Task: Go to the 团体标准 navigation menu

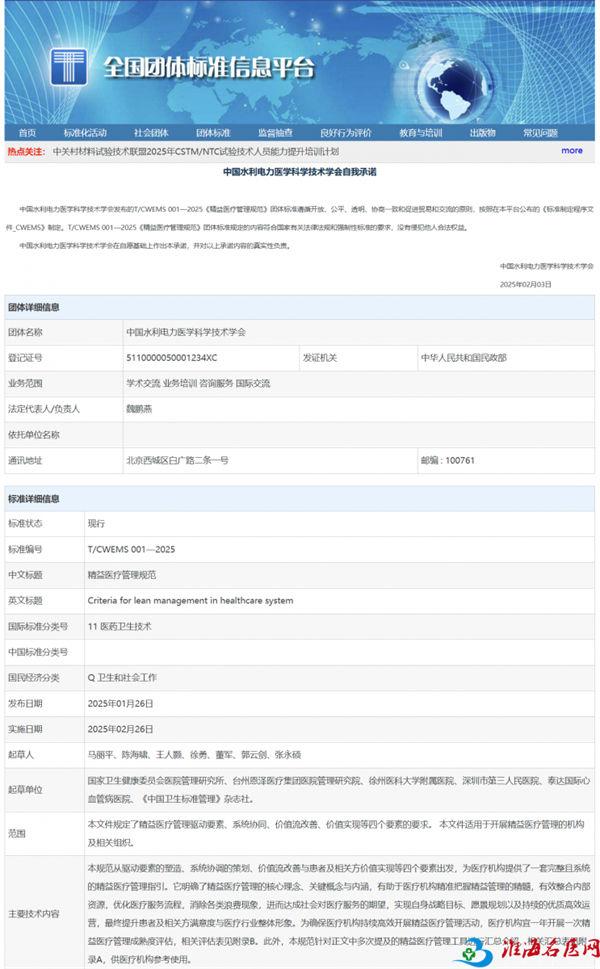Action: click(213, 133)
